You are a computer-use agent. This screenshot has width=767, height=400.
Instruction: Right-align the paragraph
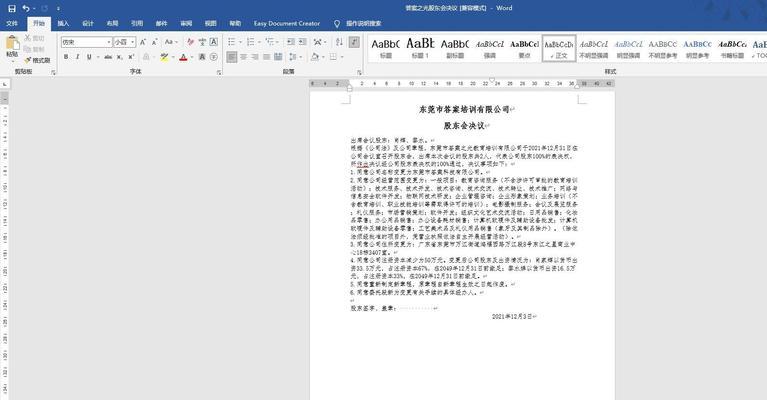click(255, 57)
